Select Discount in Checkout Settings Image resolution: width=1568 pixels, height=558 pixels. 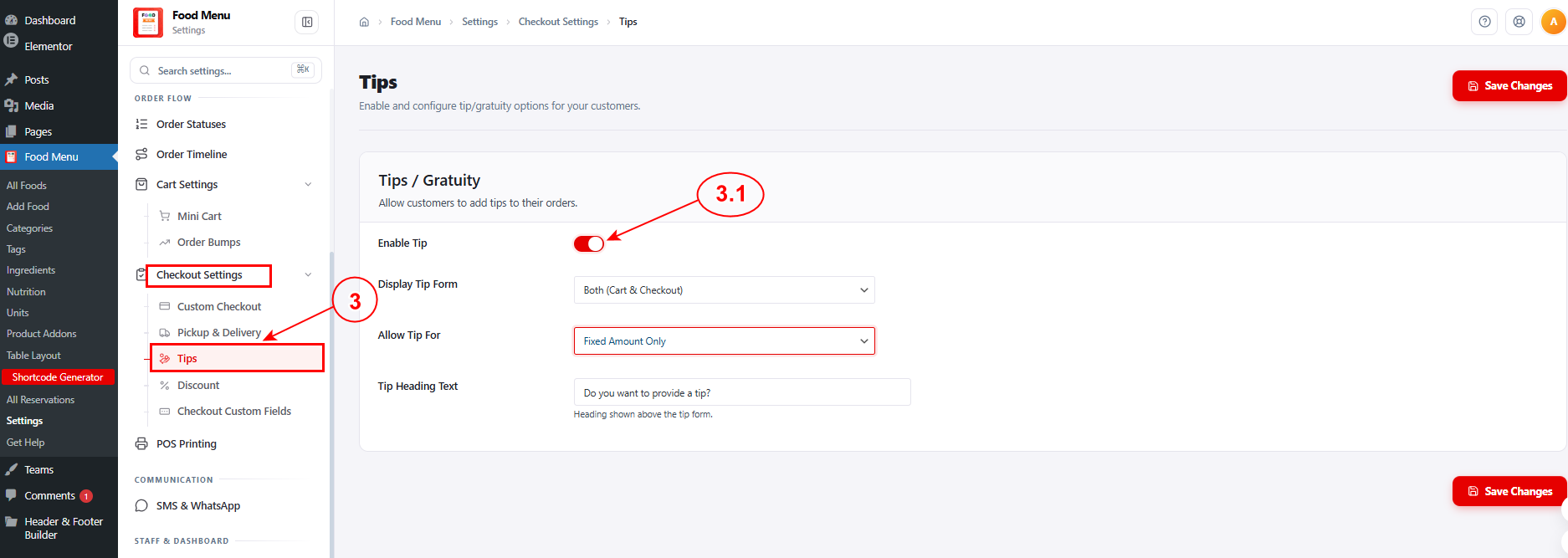pyautogui.click(x=198, y=385)
